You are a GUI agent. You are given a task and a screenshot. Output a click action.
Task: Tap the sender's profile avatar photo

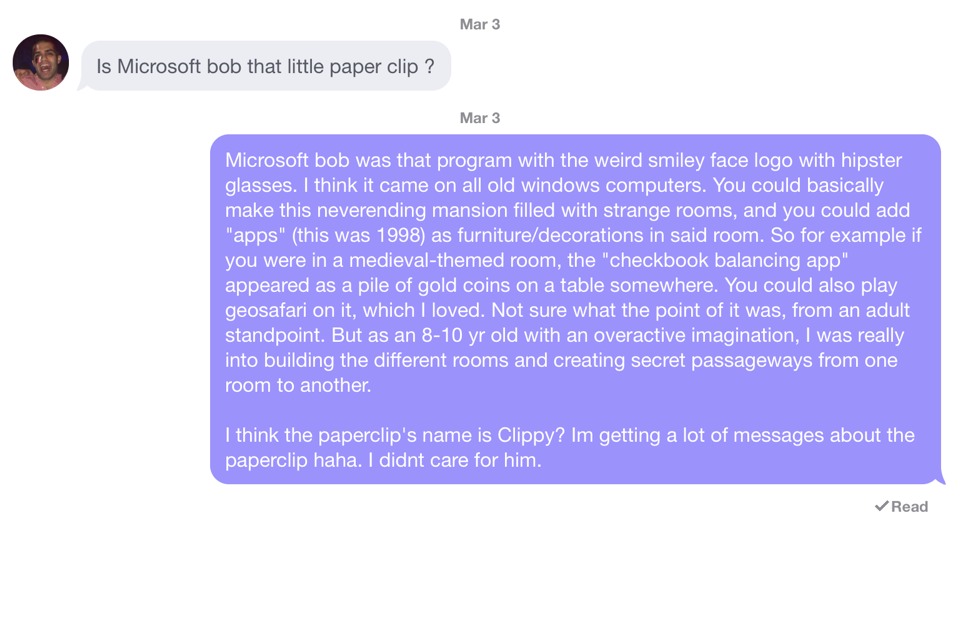click(x=41, y=63)
